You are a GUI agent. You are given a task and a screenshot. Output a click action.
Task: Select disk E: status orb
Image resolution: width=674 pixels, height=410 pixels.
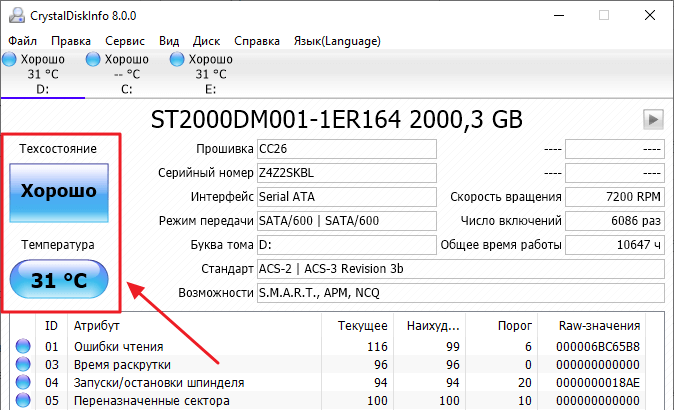178,60
